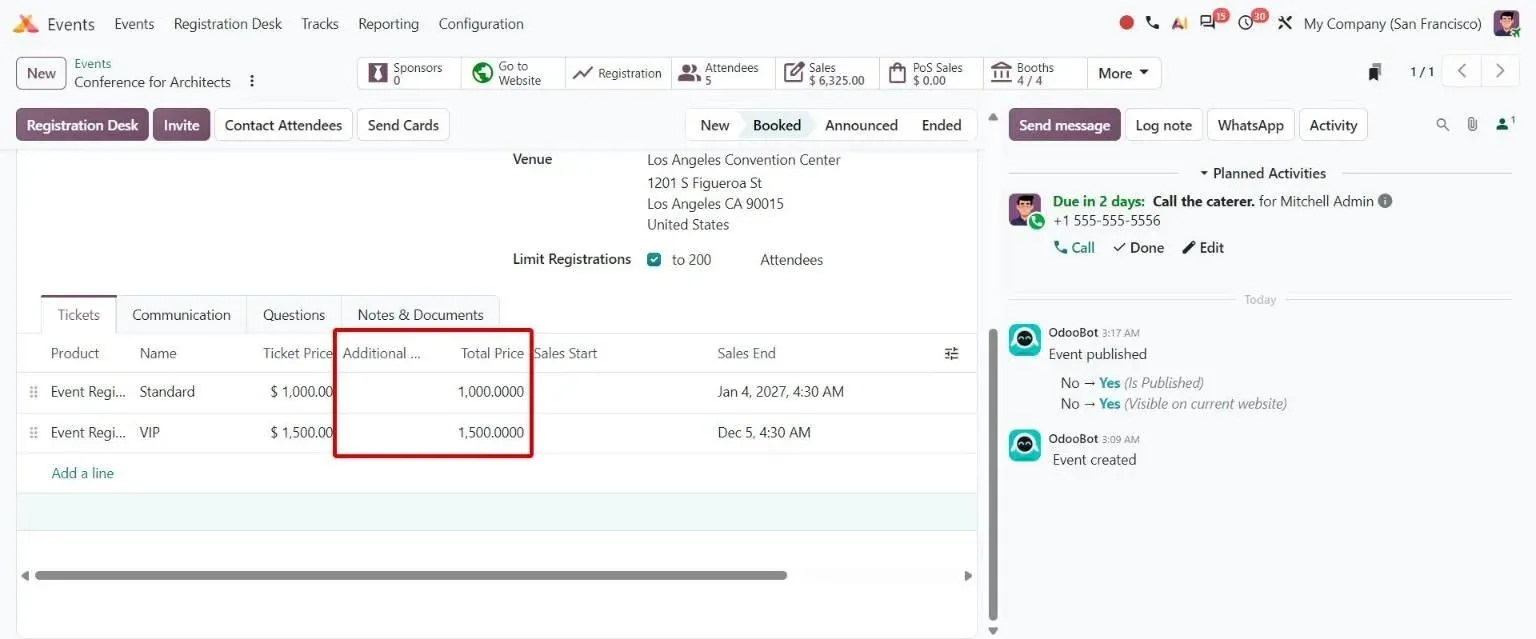Open the Attendees smart button
Viewport: 1536px width, 639px height.
[724, 73]
